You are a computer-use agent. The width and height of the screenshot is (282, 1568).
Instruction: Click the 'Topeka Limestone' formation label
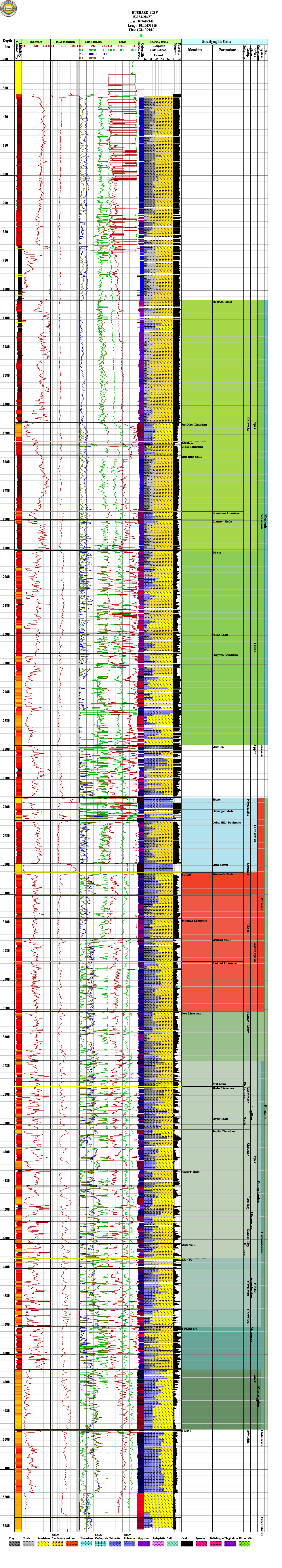(224, 1132)
